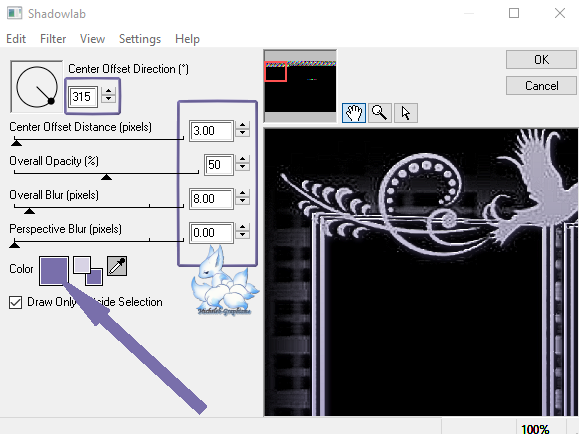Click the swap colors overlapping squares icon
Screen dimensions: 579x434
pos(88,271)
